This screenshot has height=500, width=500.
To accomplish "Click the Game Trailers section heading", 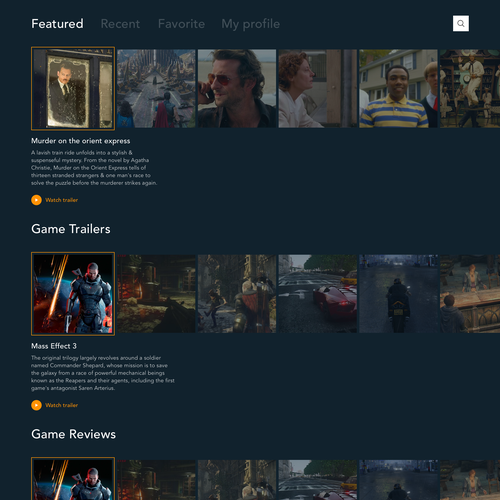I will pyautogui.click(x=71, y=229).
